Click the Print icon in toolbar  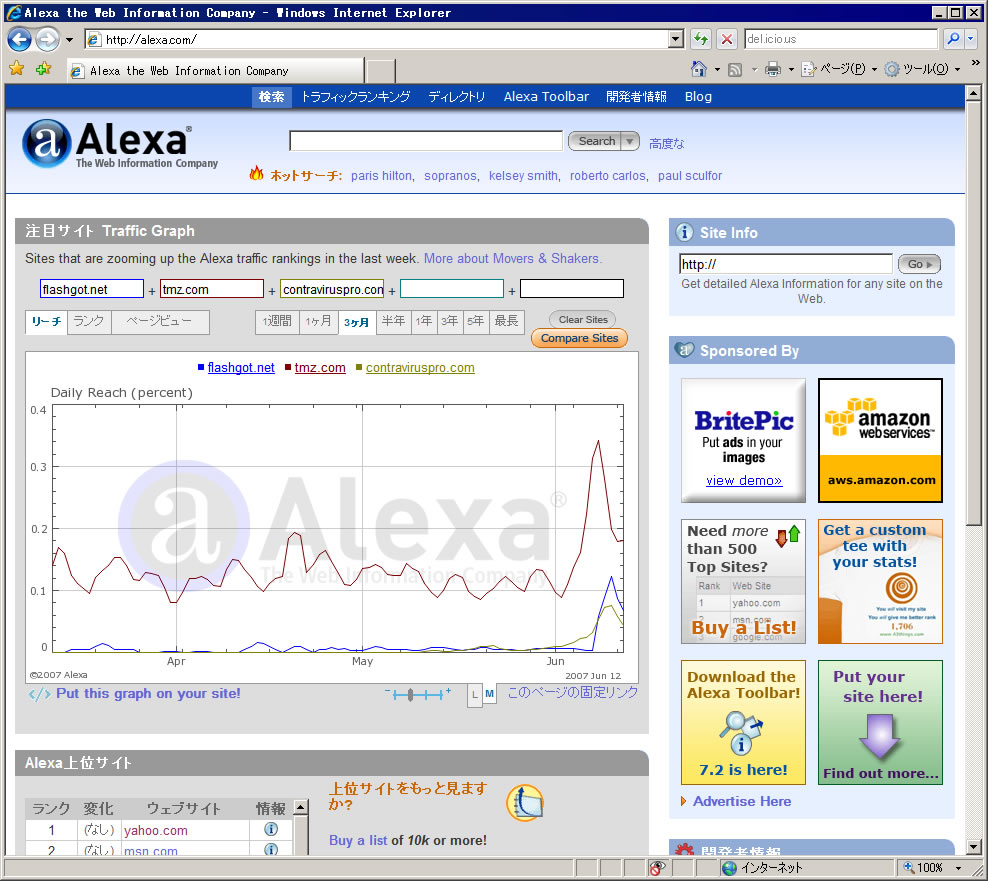tap(772, 69)
